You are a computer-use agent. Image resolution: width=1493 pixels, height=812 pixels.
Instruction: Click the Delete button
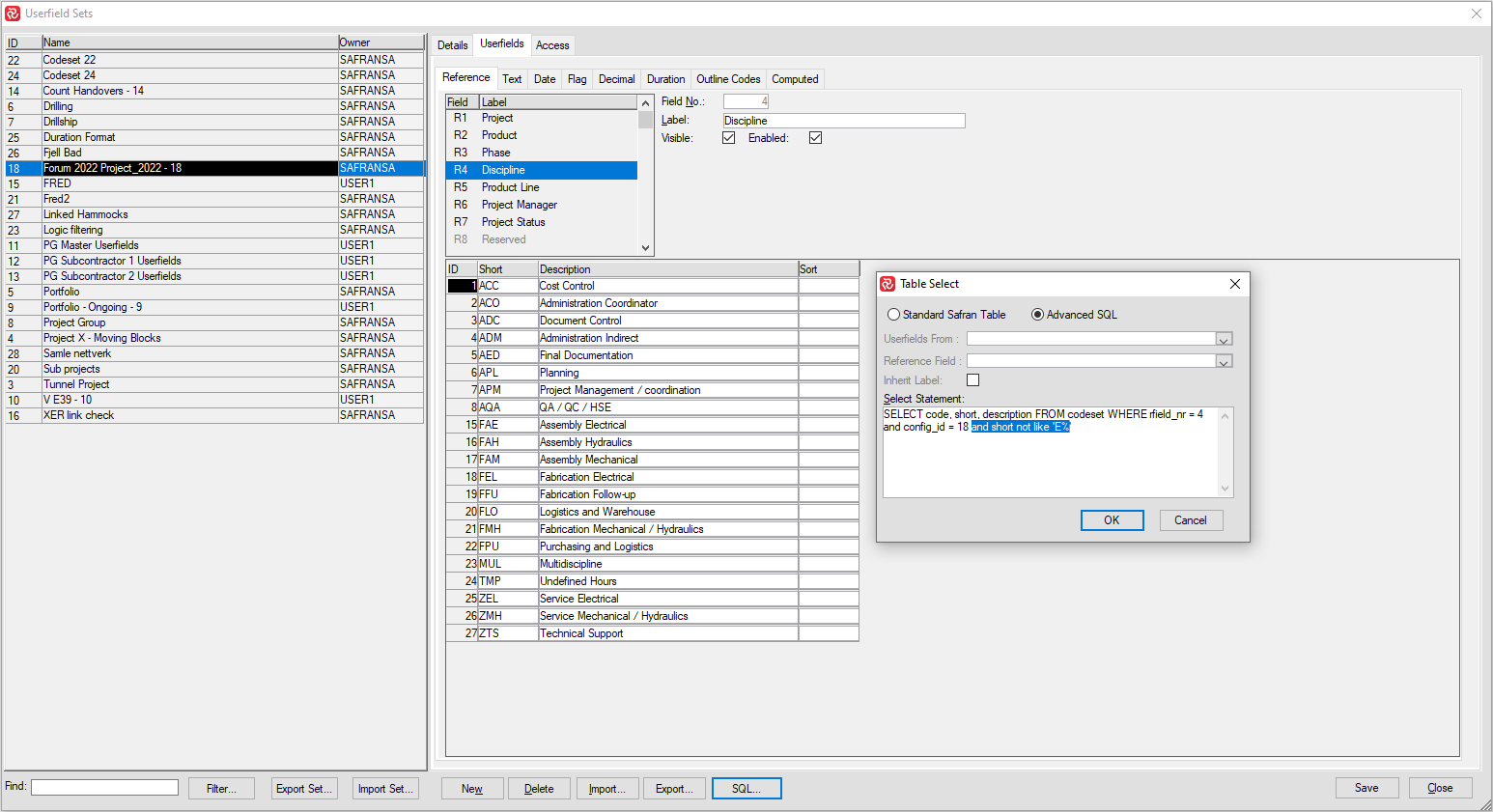click(x=539, y=789)
